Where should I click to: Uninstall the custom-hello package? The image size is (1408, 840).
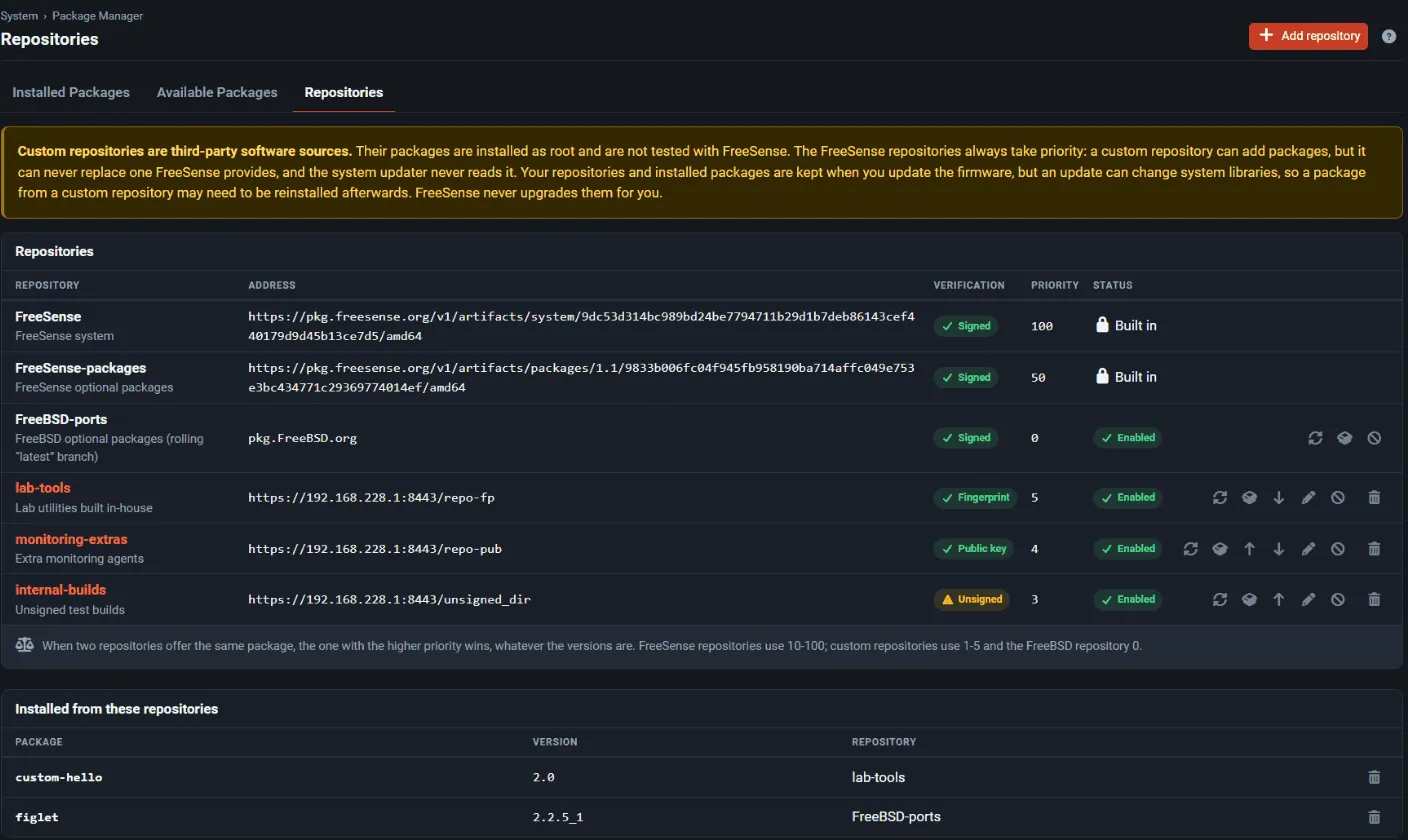coord(1374,777)
